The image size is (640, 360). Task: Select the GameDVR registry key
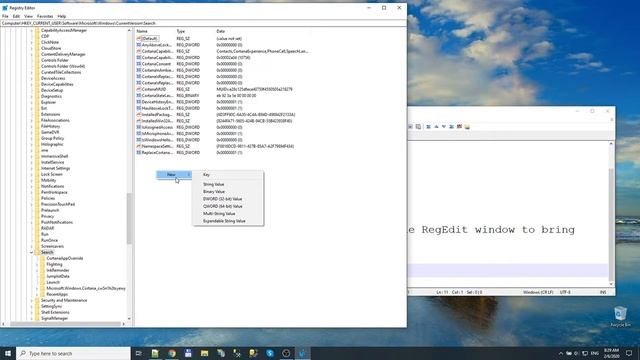click(50, 132)
